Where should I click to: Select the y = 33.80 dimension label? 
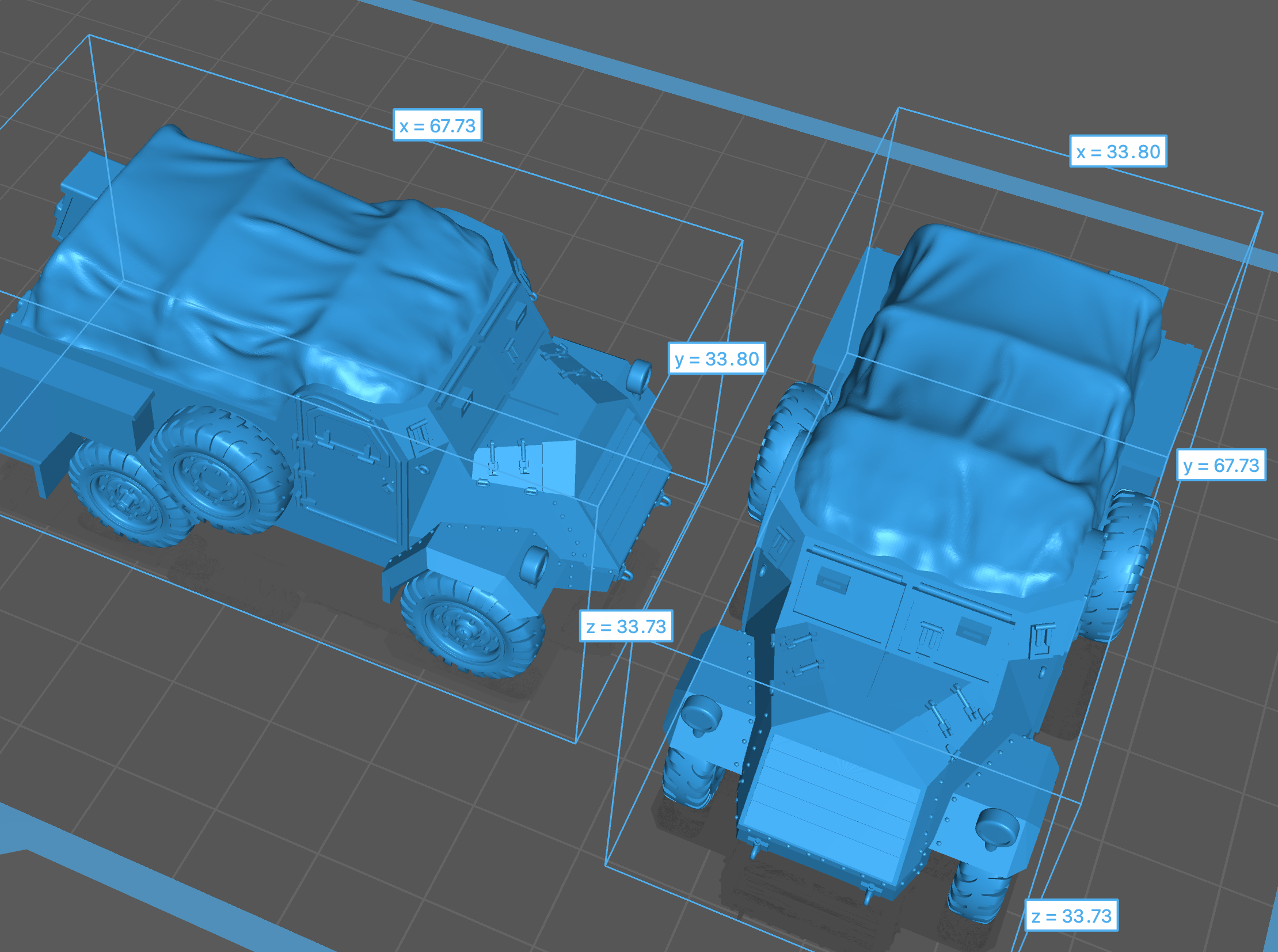click(x=717, y=359)
